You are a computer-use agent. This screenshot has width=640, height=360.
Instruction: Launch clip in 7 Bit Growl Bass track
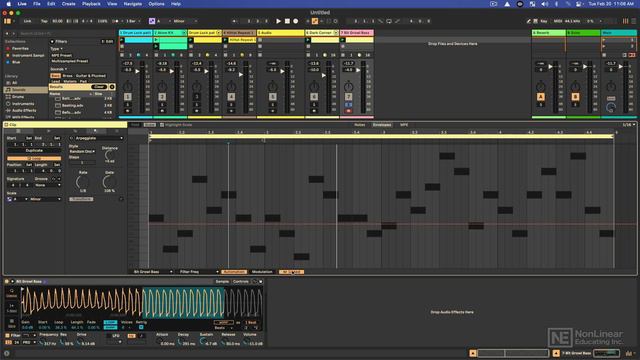tap(343, 40)
